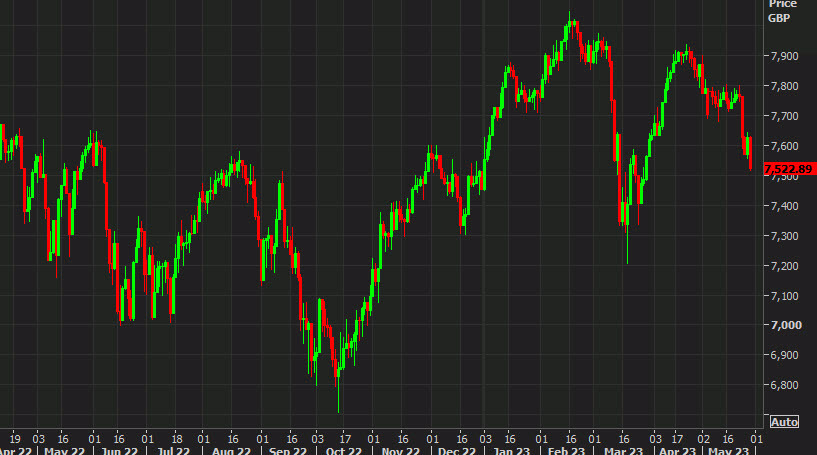Click the 7,400 price axis label
This screenshot has width=817, height=455.
coord(784,206)
